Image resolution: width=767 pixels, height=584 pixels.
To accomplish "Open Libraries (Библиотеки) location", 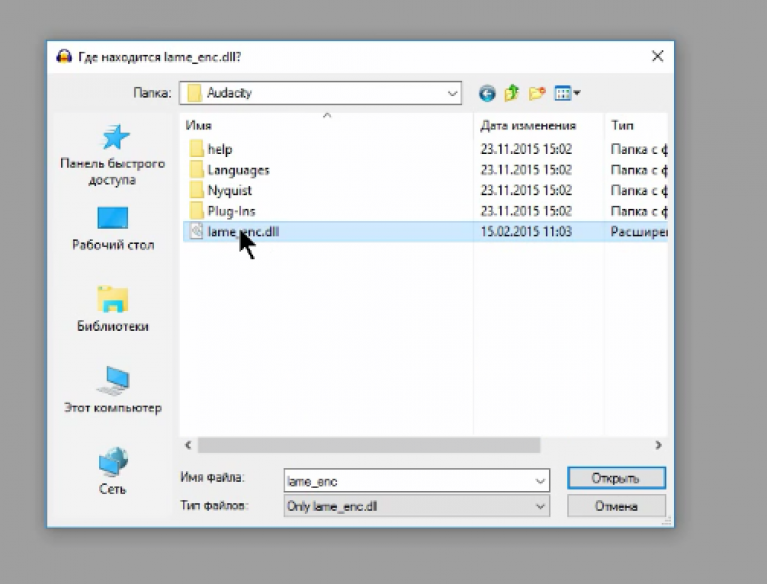I will click(113, 309).
